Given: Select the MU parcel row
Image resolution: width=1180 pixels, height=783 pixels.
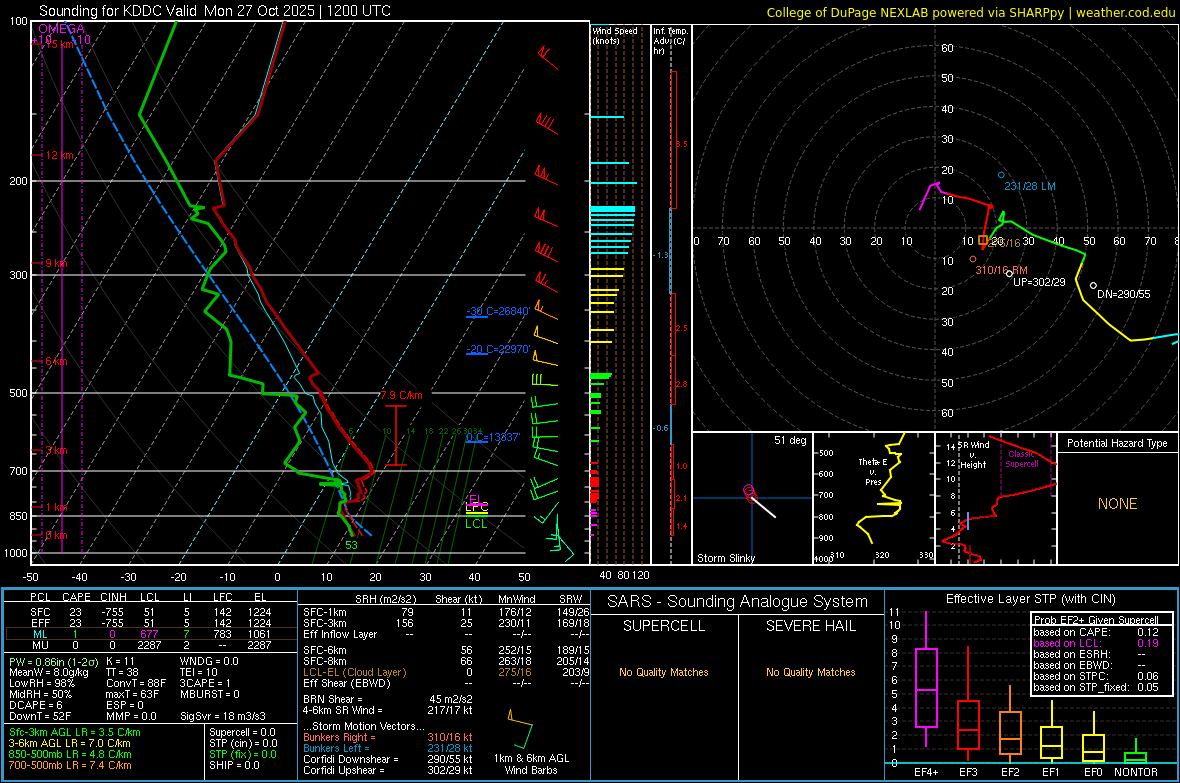Looking at the screenshot, I should pos(149,645).
